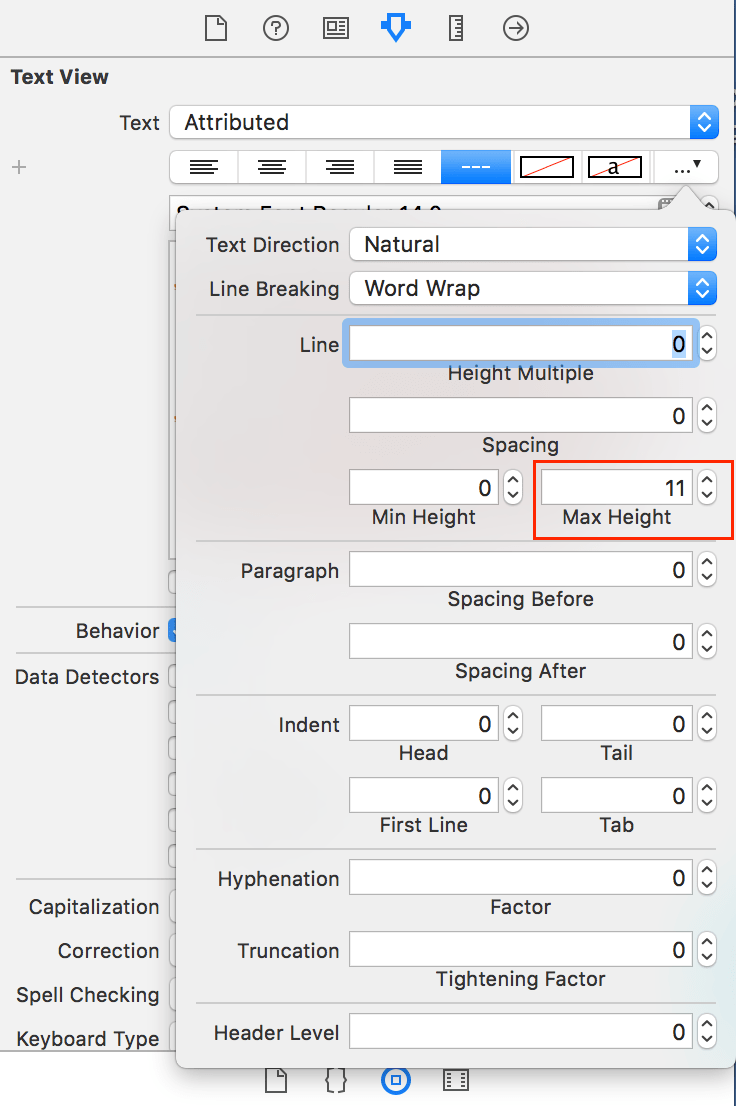Viewport: 736px width, 1106px height.
Task: Click the paragraph styling button (highlighted dashes)
Action: click(475, 167)
